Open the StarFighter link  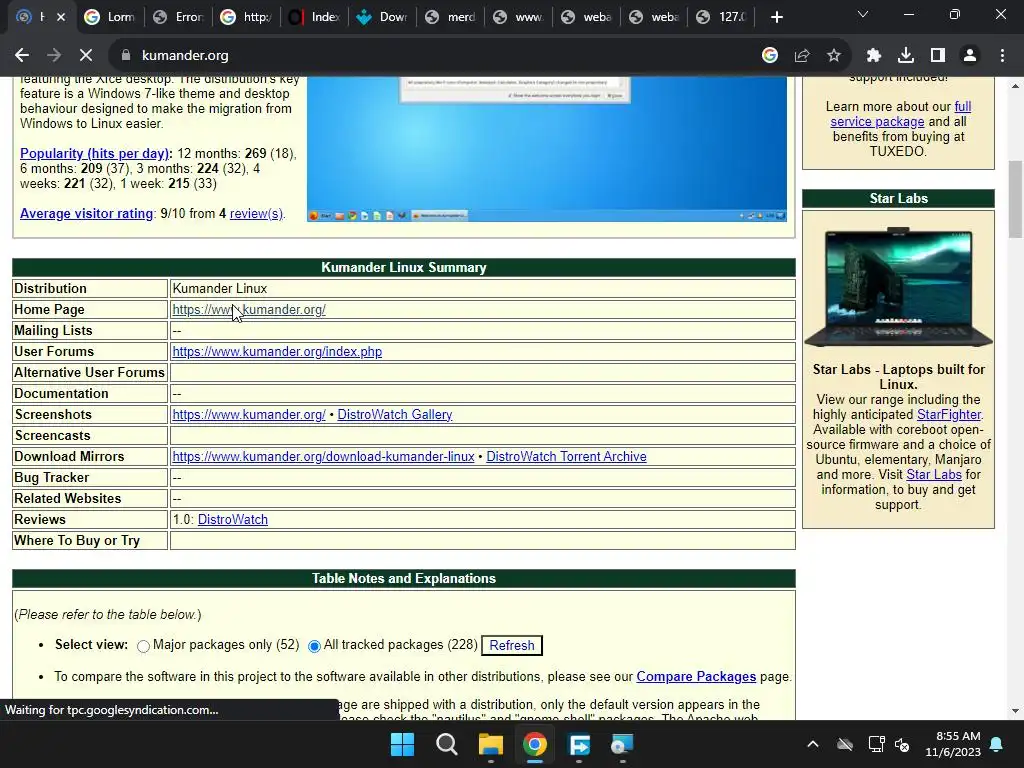point(949,415)
